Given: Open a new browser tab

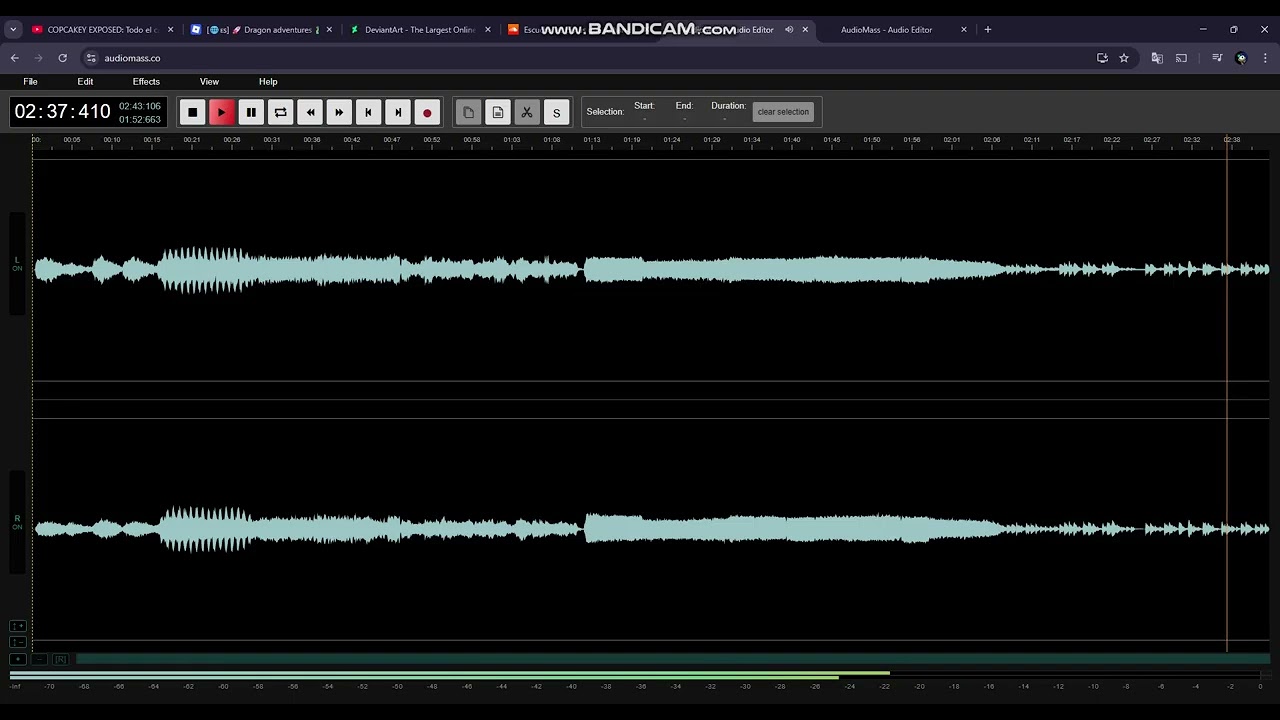Looking at the screenshot, I should tap(988, 30).
